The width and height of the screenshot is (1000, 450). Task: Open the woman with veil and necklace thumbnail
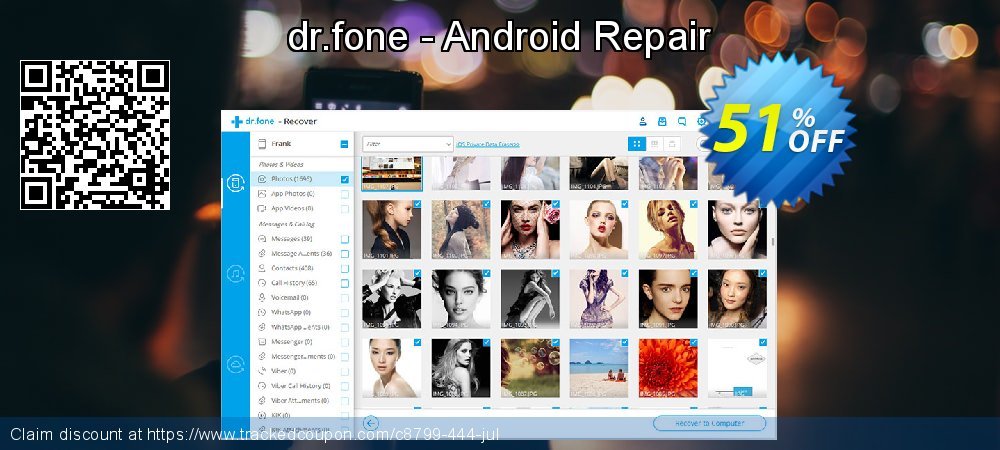[x=530, y=229]
